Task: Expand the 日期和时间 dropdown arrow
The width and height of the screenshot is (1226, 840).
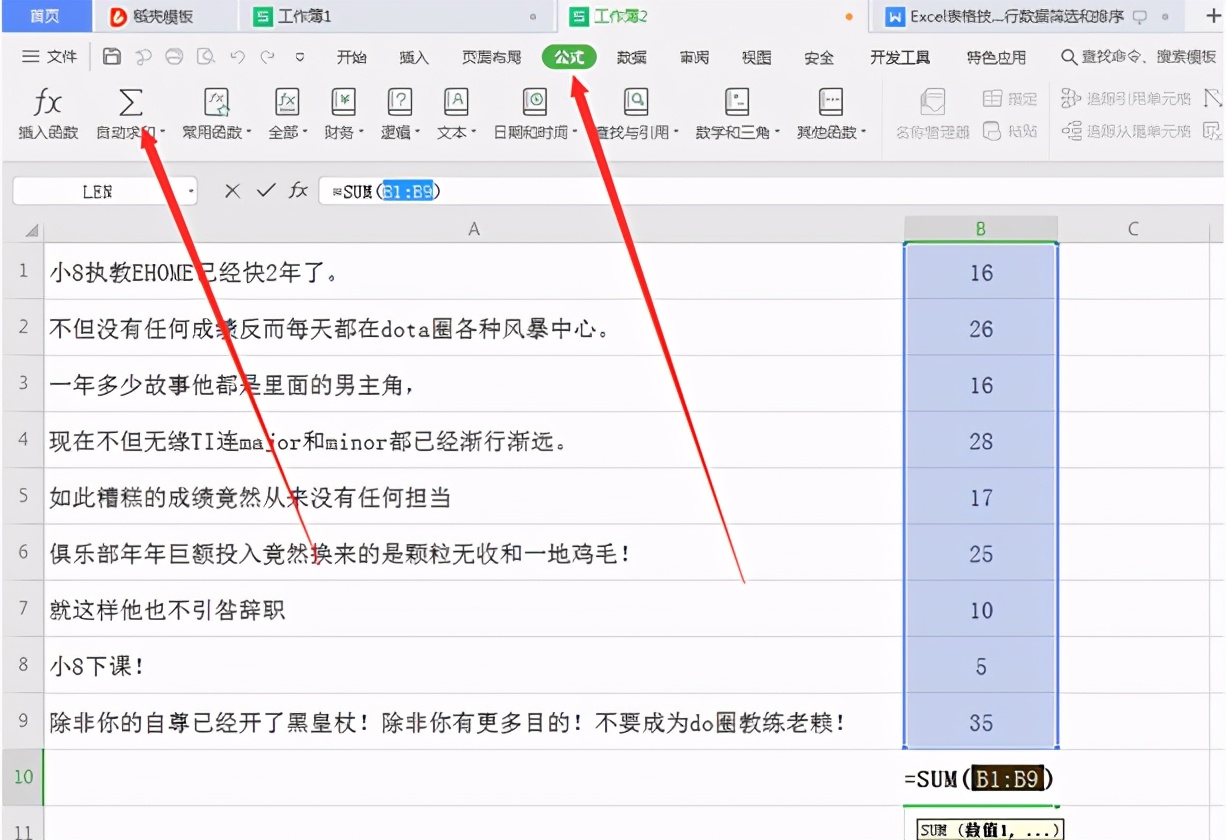Action: (x=576, y=132)
